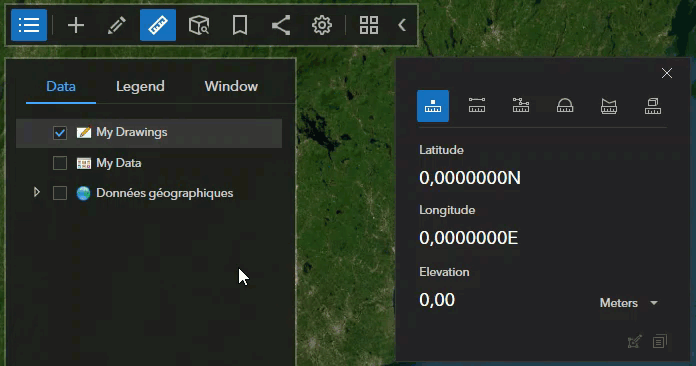The image size is (696, 366).
Task: Open the 3D box search tool
Action: (199, 25)
